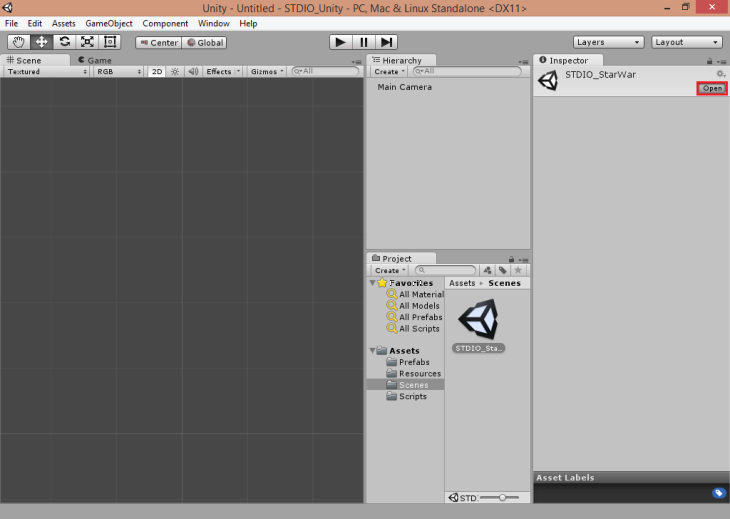The height and width of the screenshot is (519, 730).
Task: Toggle scene audio speaker icon
Action: point(193,72)
